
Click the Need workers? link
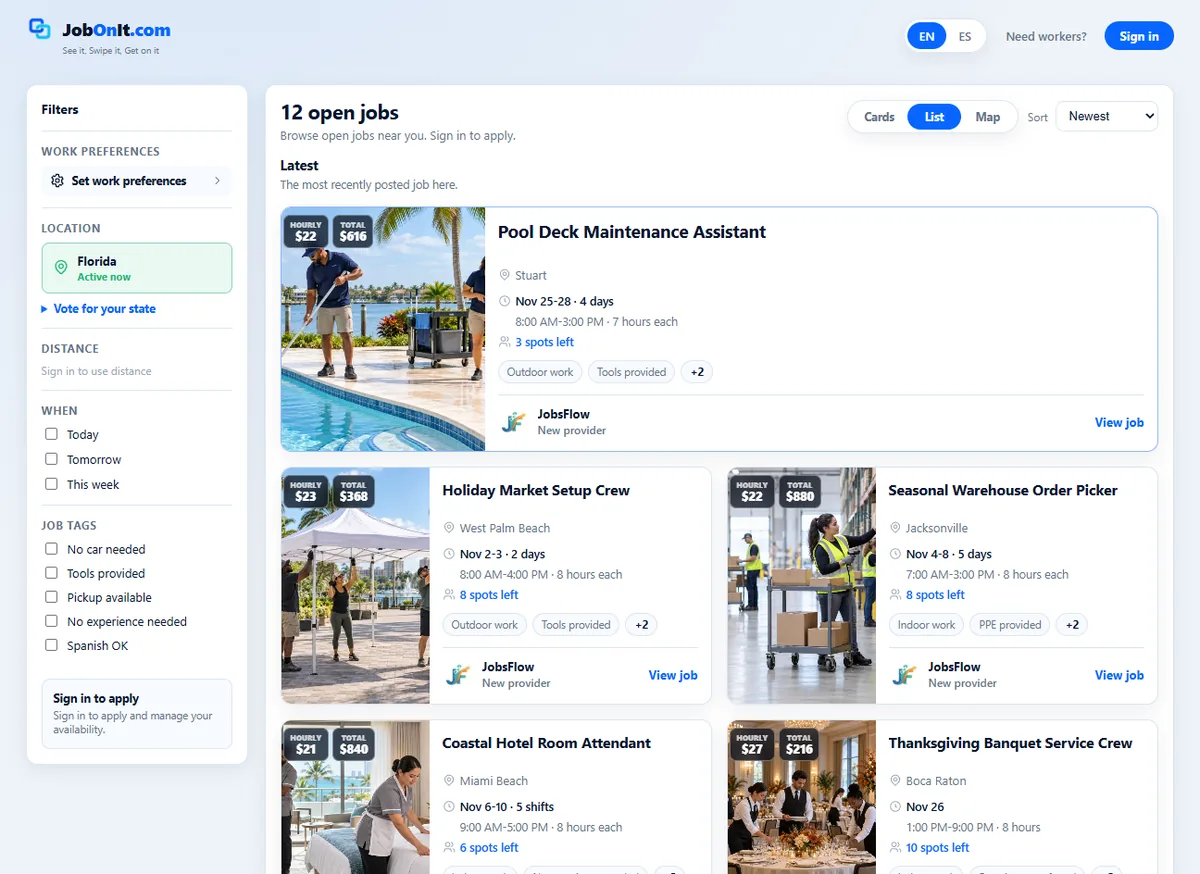(1046, 36)
